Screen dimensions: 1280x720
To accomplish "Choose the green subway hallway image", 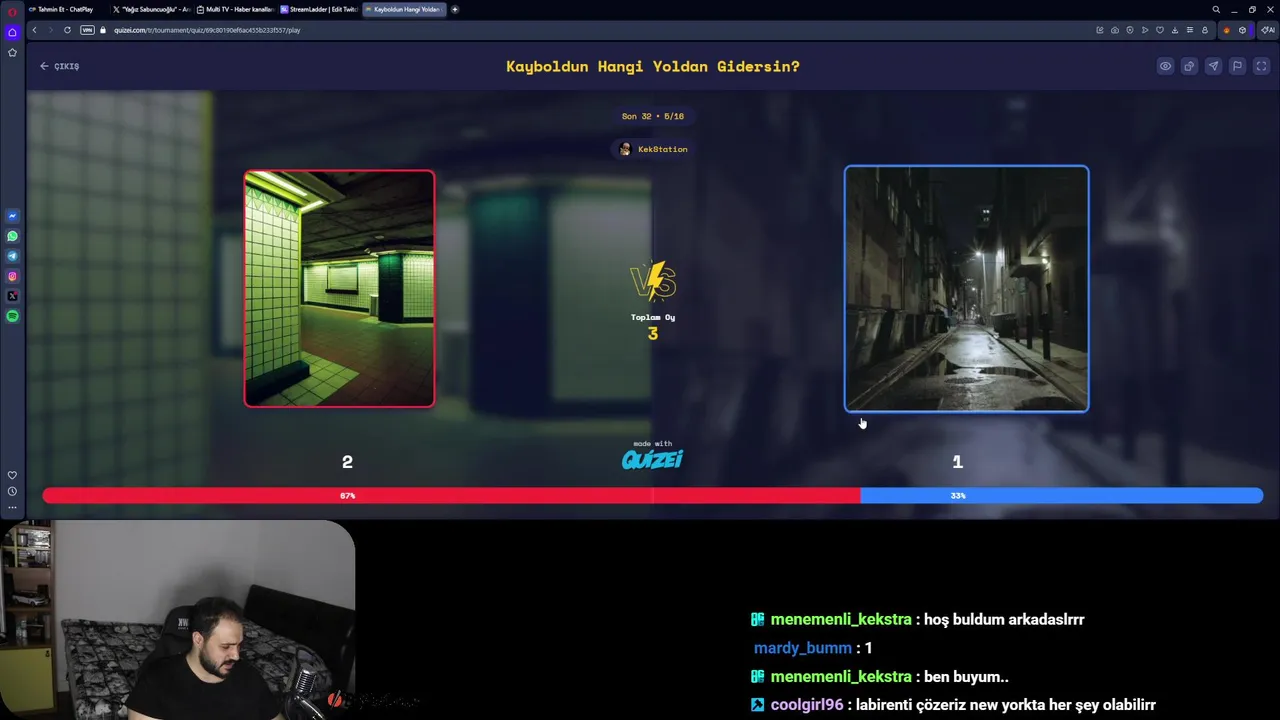I will [x=339, y=288].
